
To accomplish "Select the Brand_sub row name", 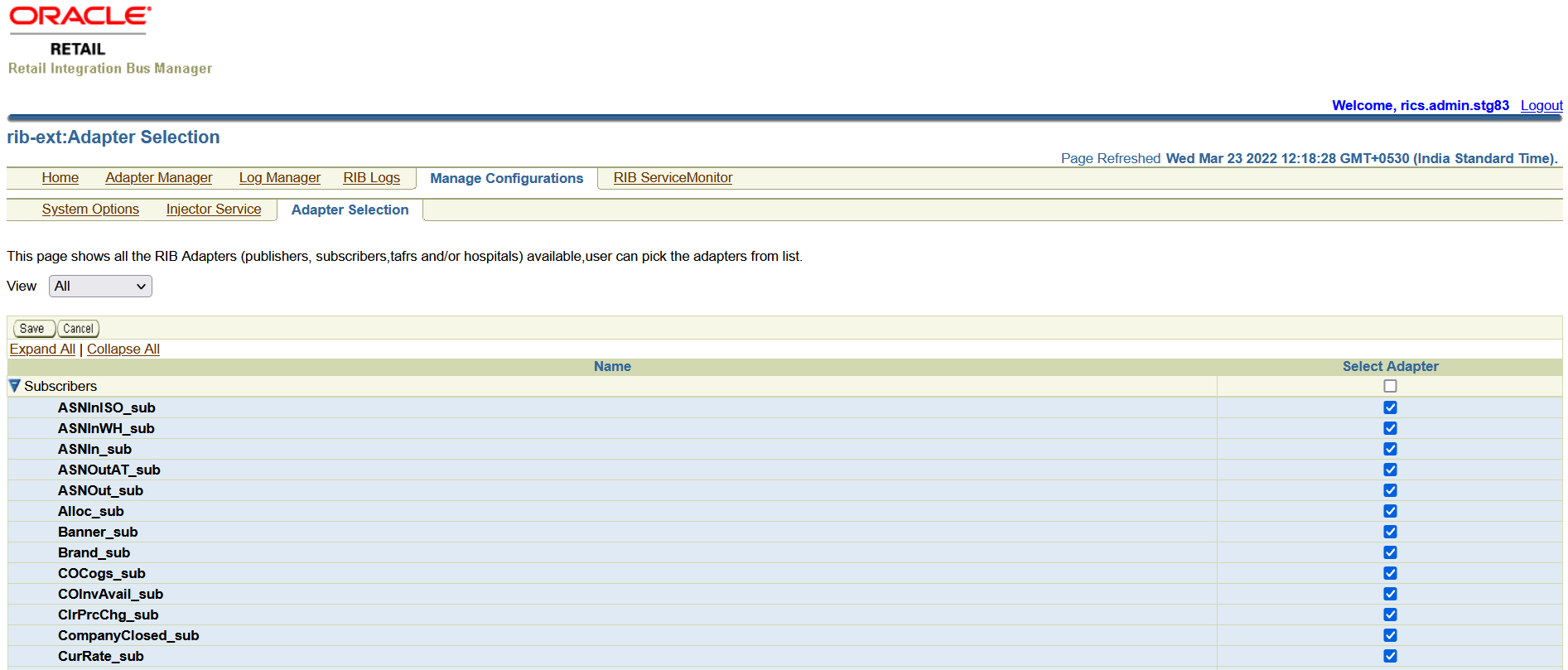I will click(x=94, y=552).
